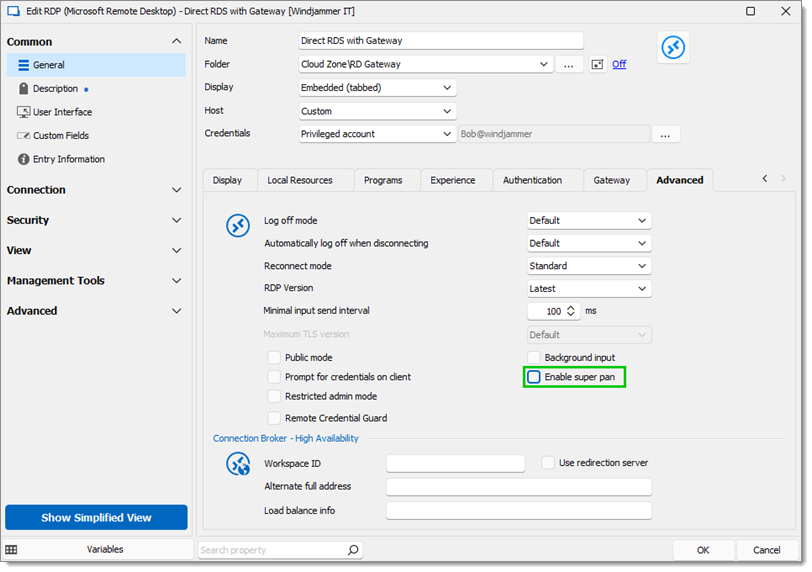Click the Workspace ID field
The height and width of the screenshot is (572, 812).
tap(455, 463)
